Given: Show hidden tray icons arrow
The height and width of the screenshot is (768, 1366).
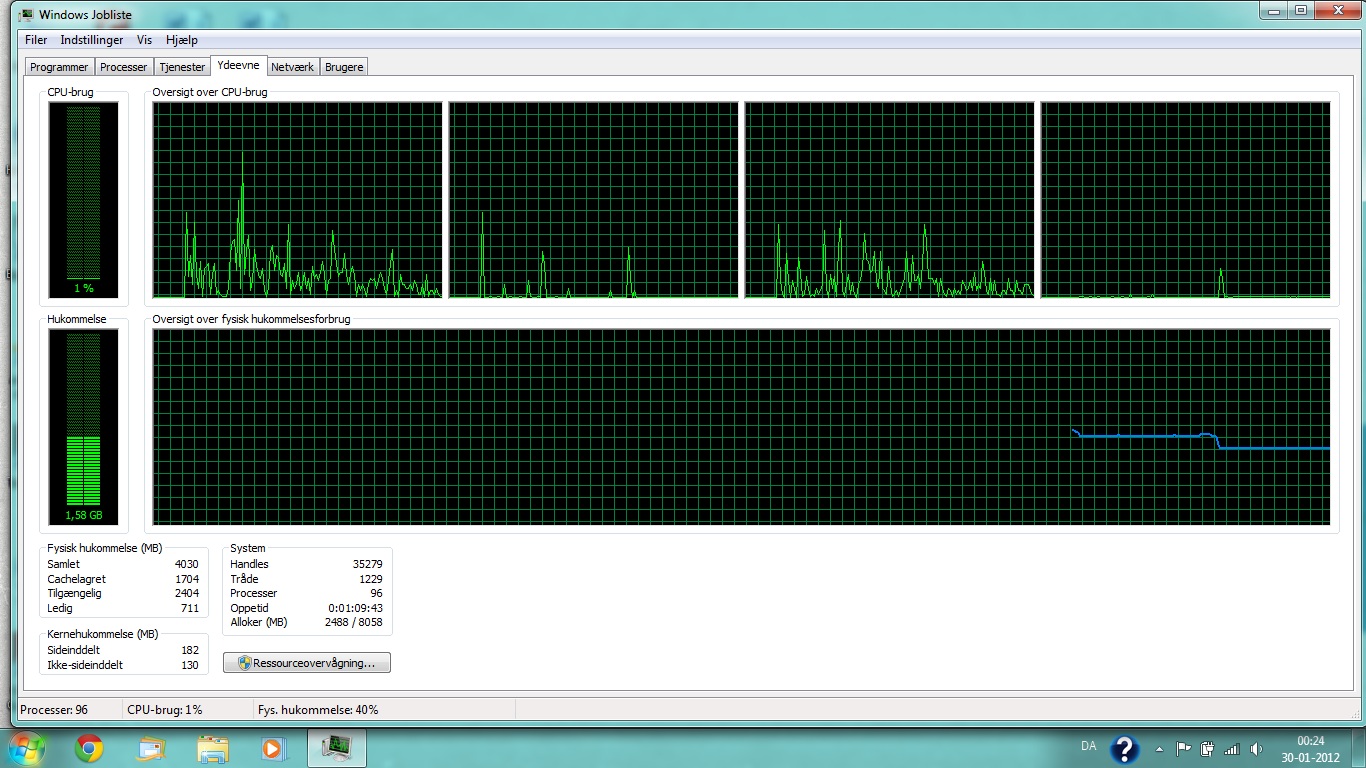Looking at the screenshot, I should pyautogui.click(x=1159, y=749).
